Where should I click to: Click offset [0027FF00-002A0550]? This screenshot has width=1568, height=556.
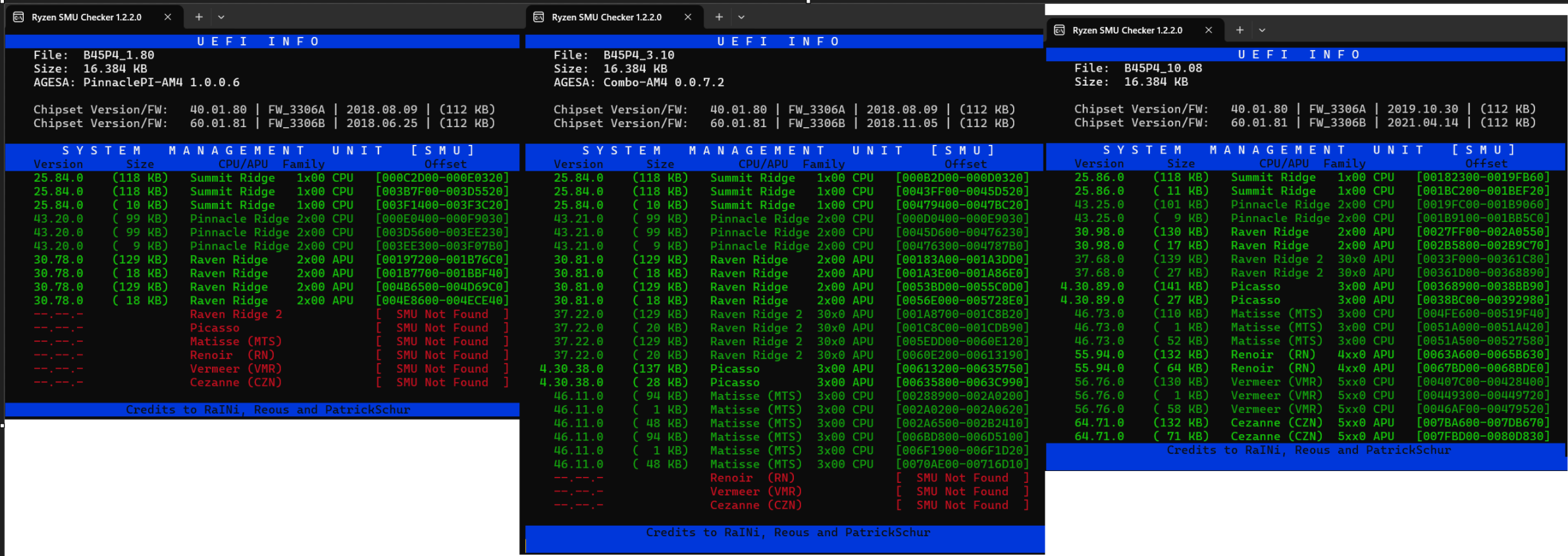click(1483, 233)
